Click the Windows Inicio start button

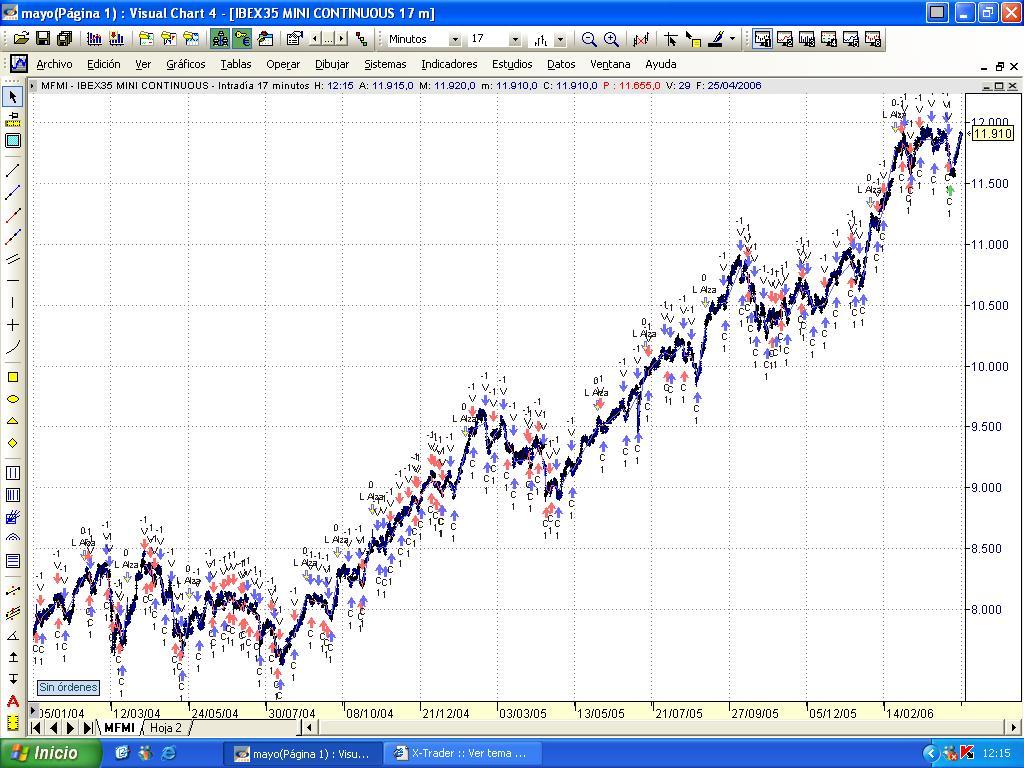coord(45,753)
